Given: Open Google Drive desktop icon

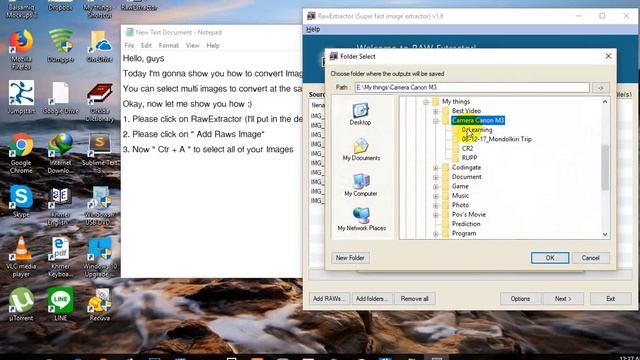Looking at the screenshot, I should pos(60,97).
